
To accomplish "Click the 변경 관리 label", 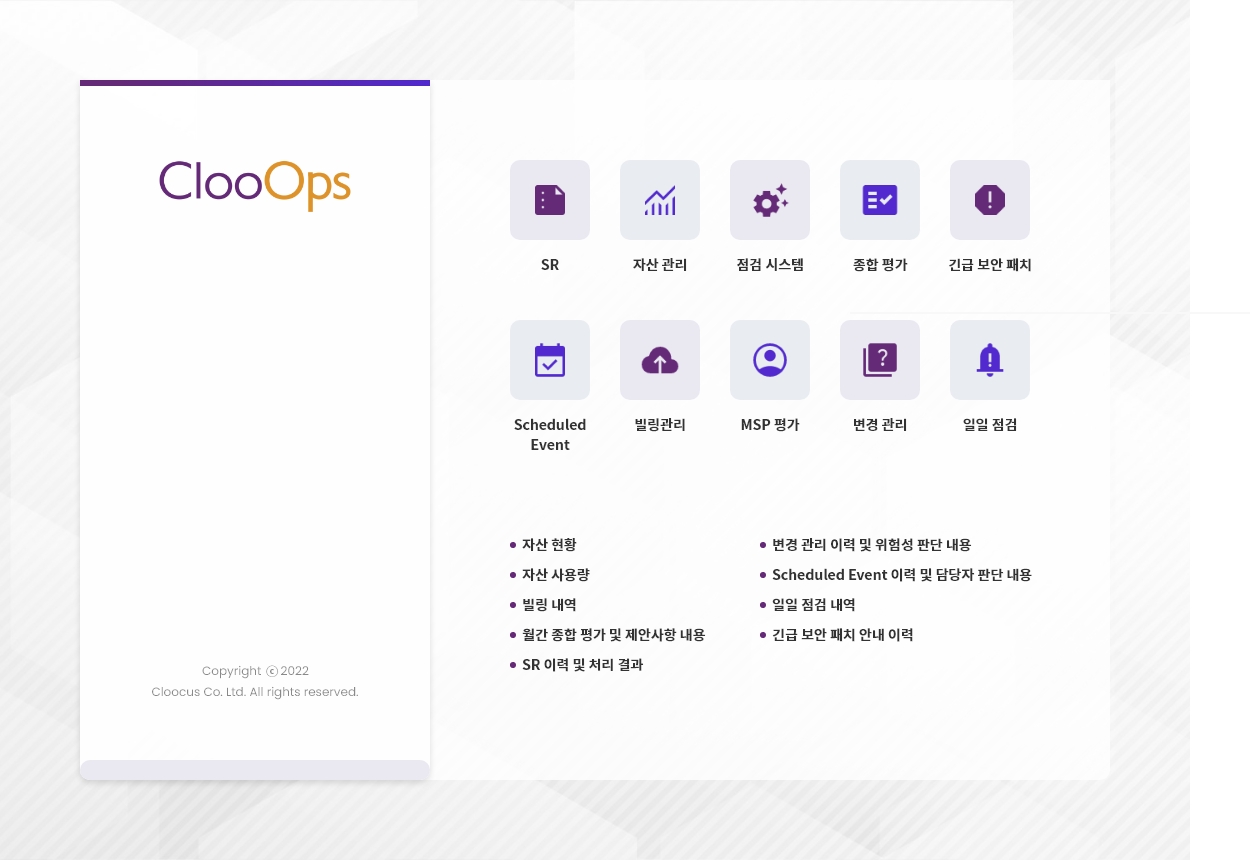I will click(880, 425).
